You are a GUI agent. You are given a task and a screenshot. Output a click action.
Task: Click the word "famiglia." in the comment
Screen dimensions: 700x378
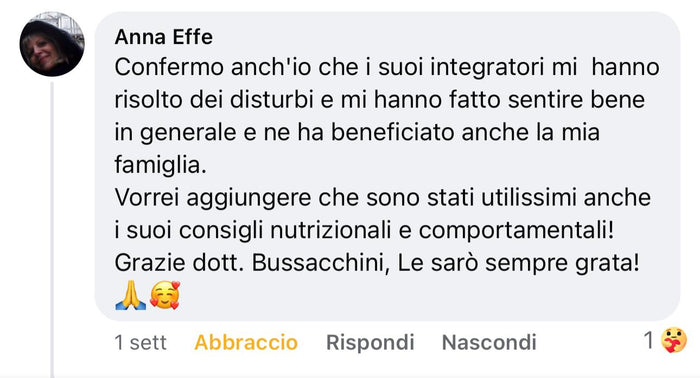[160, 166]
